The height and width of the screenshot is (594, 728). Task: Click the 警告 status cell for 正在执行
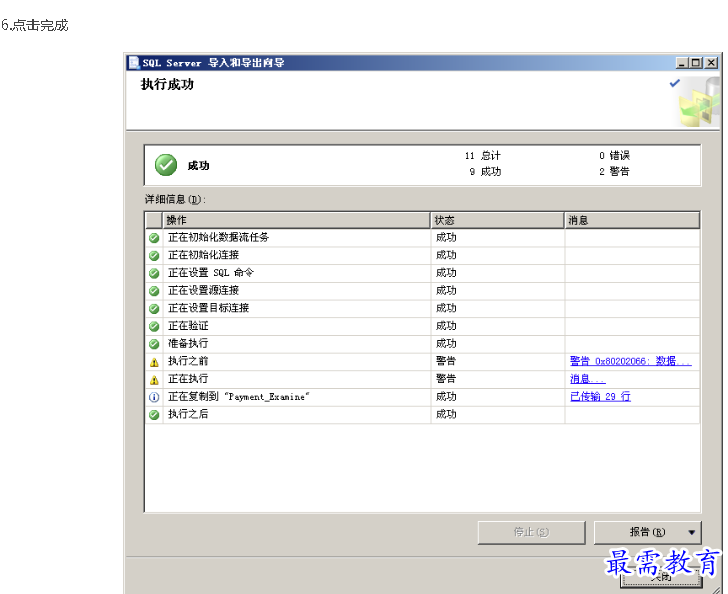498,379
